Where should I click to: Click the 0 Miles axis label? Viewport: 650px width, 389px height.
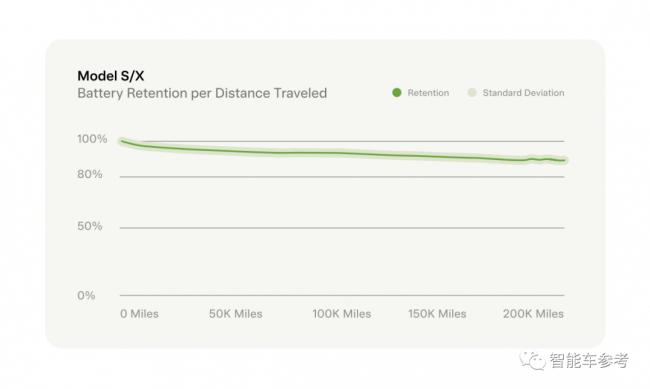(139, 314)
